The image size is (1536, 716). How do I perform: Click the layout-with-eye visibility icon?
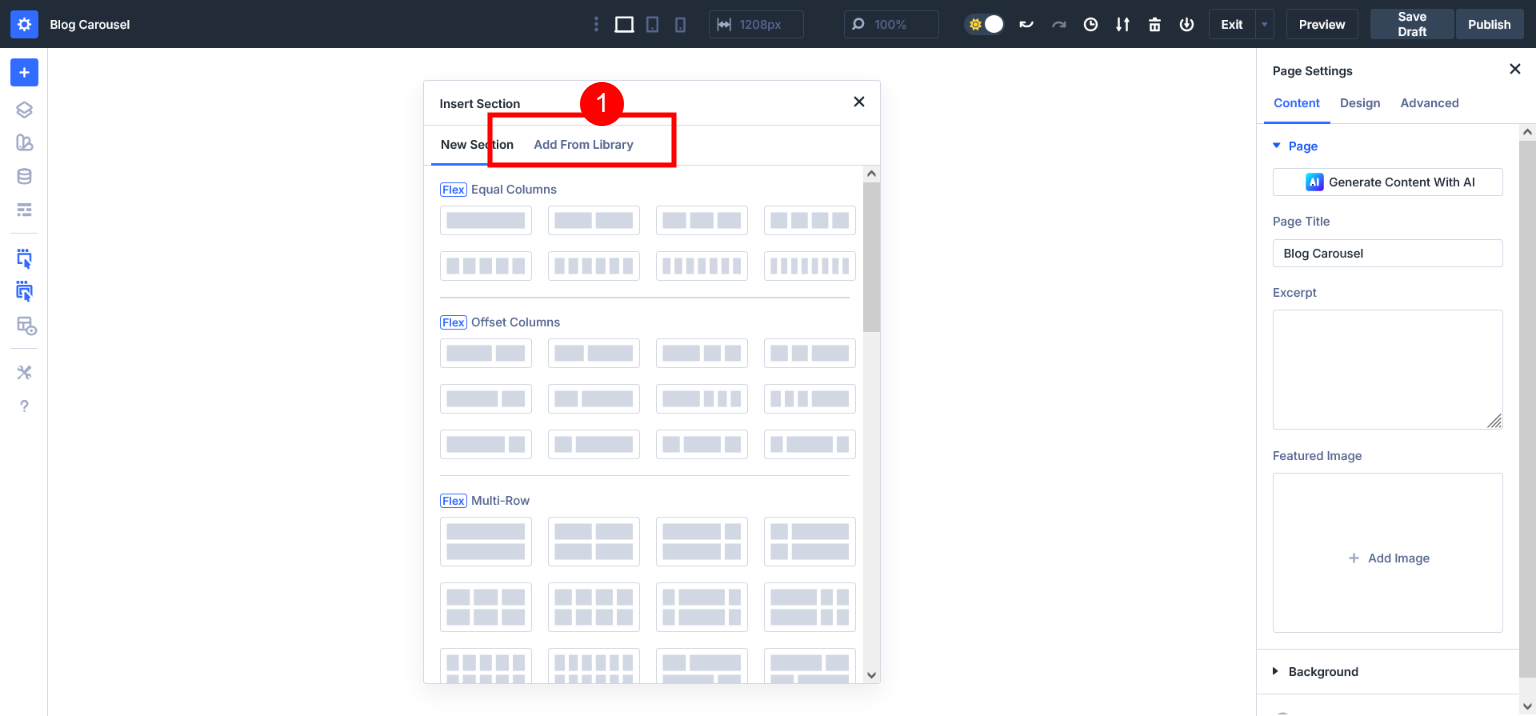pos(25,325)
